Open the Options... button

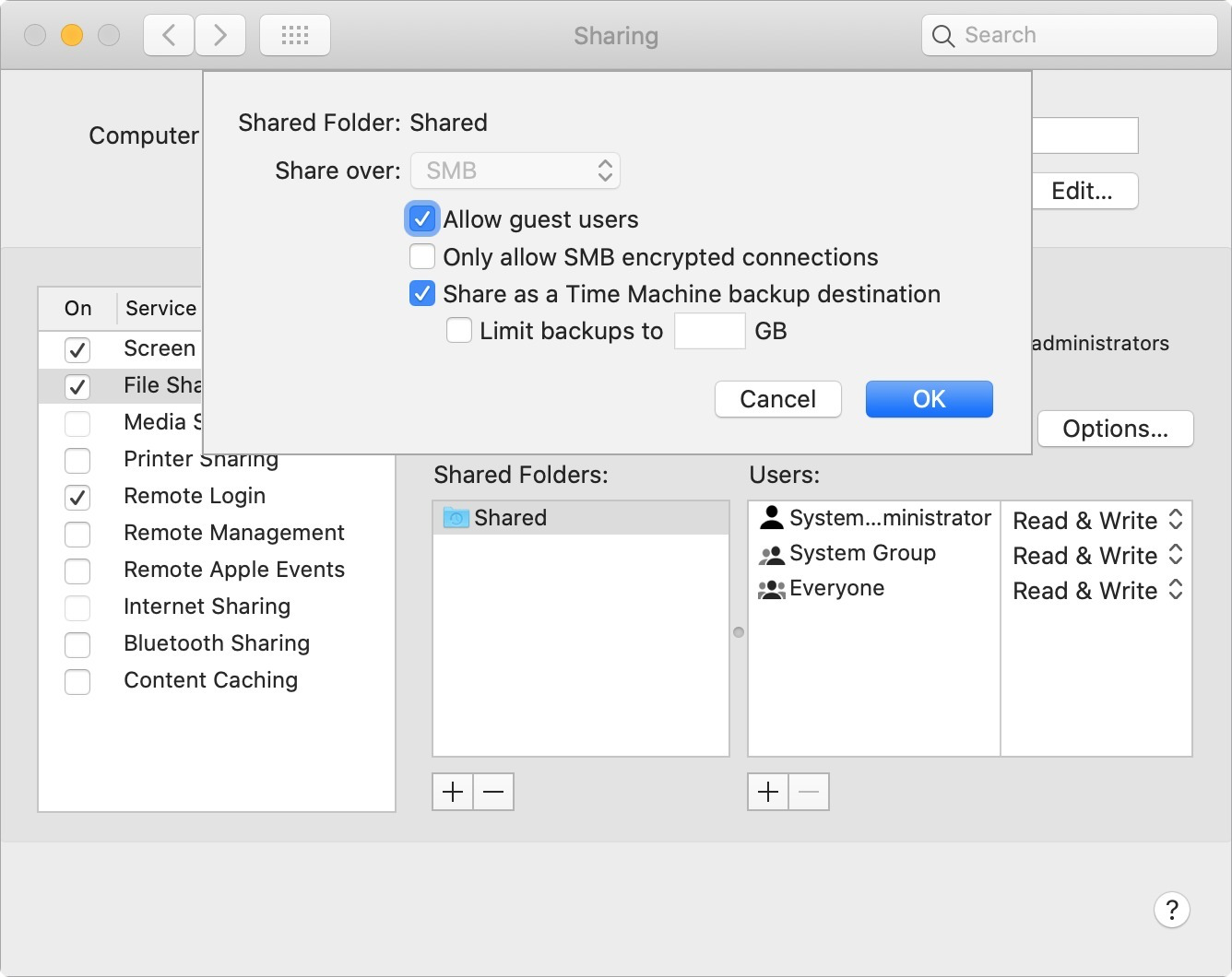1115,429
